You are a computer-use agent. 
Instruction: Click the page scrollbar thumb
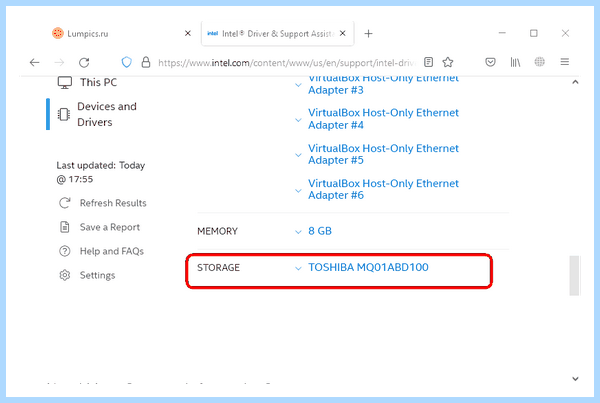point(574,276)
